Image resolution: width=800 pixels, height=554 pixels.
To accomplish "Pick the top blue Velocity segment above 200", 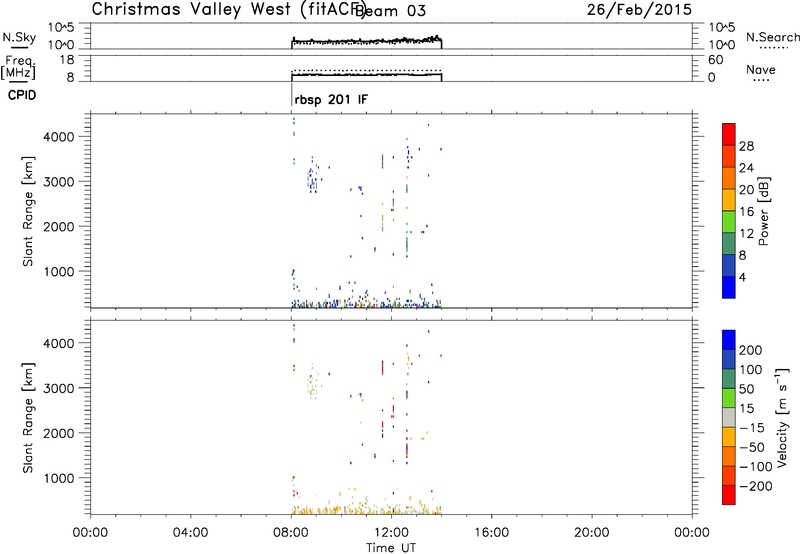I will tap(729, 340).
